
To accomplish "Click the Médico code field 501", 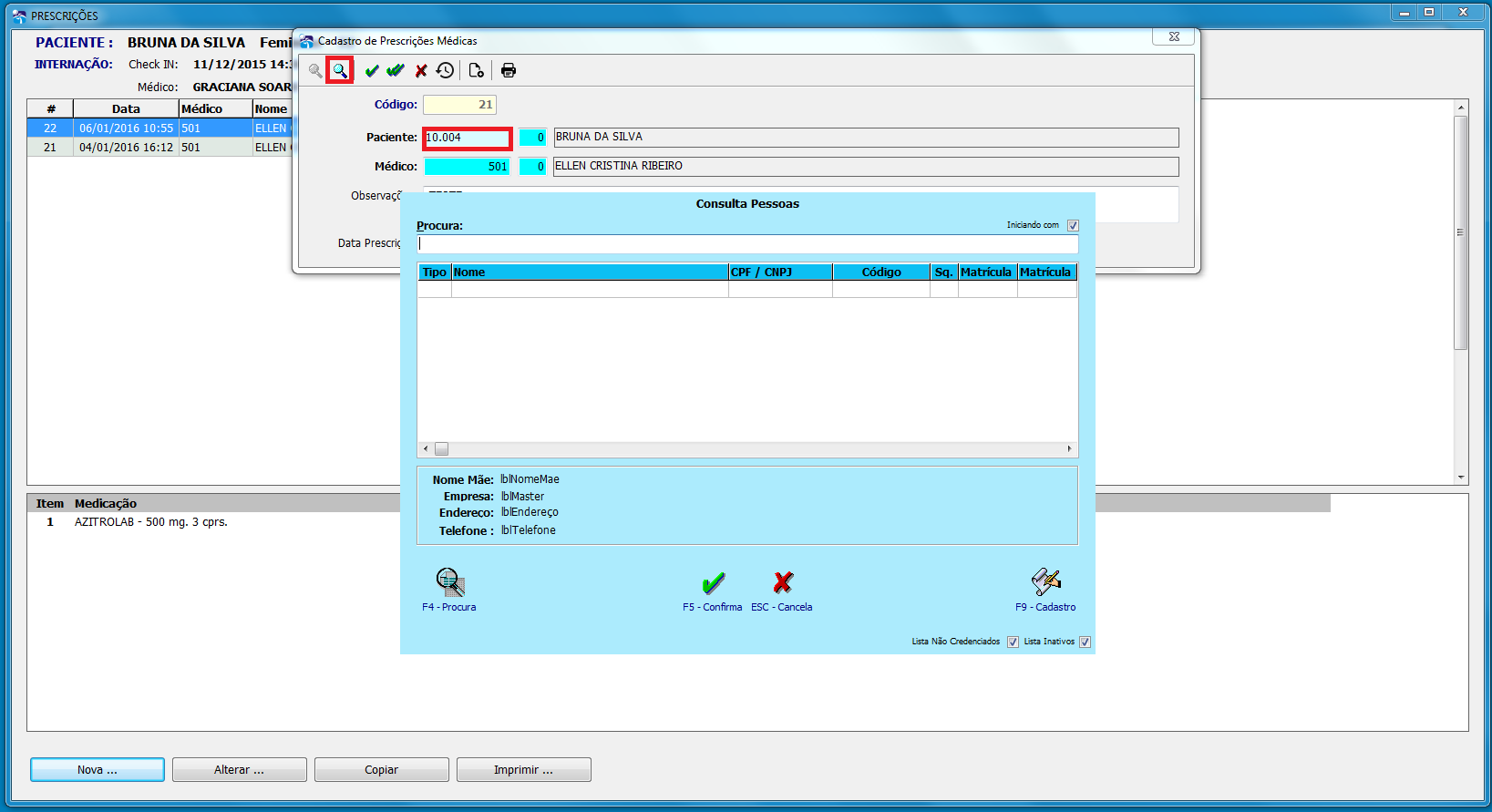I will point(467,167).
